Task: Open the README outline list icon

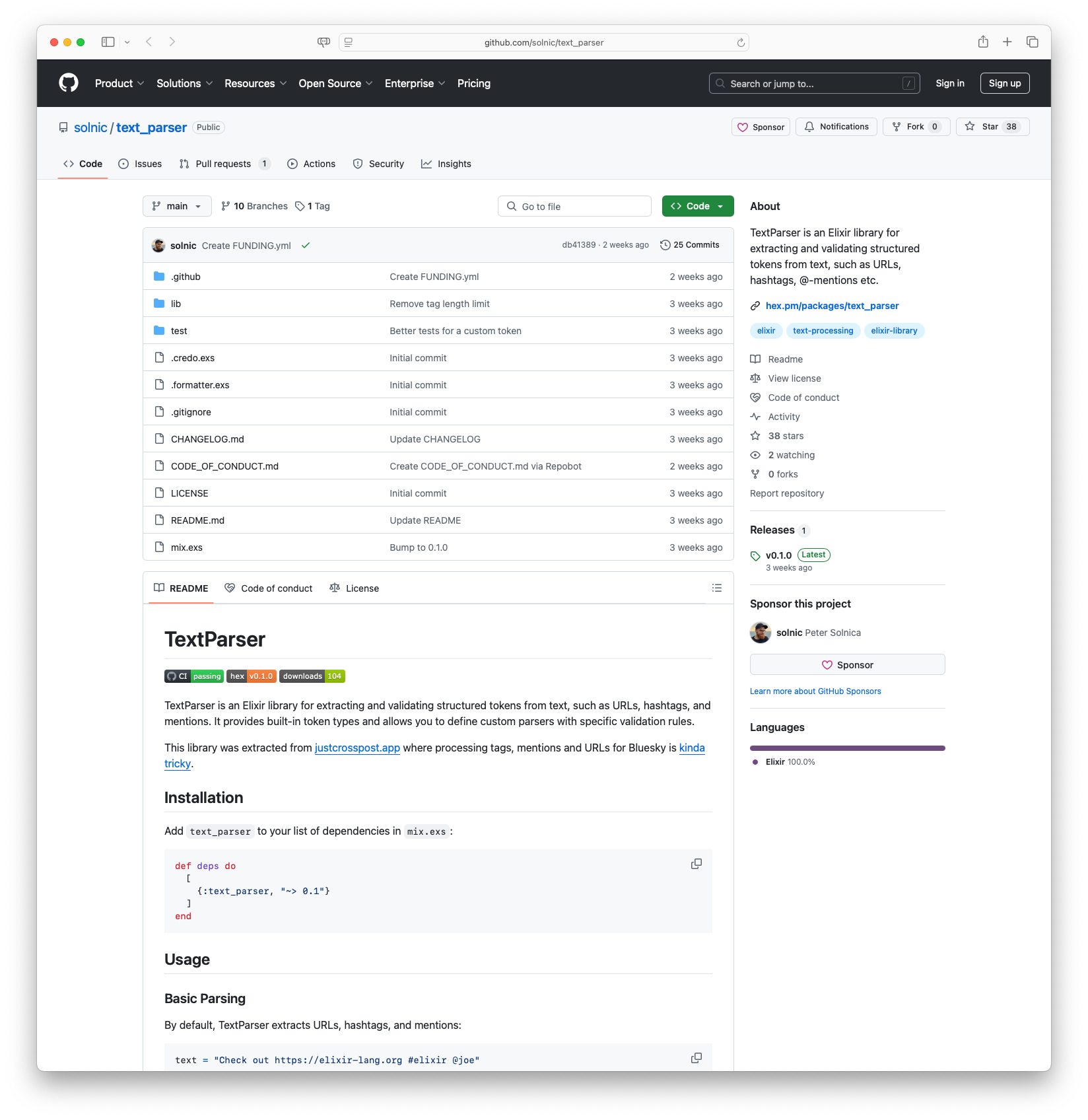Action: pos(716,588)
